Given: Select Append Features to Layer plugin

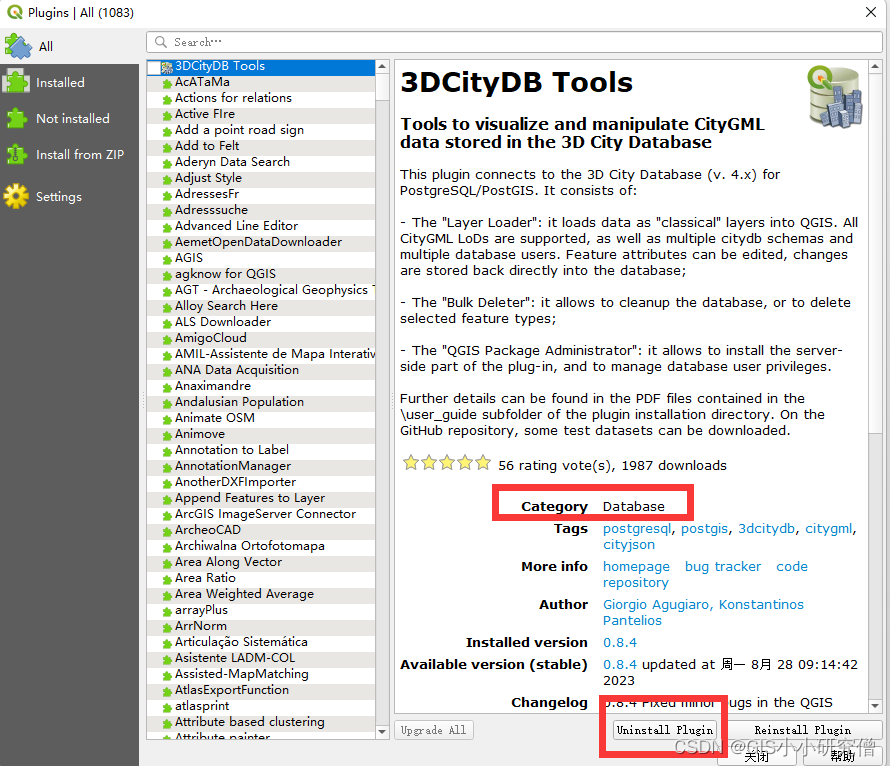Looking at the screenshot, I should tap(261, 498).
